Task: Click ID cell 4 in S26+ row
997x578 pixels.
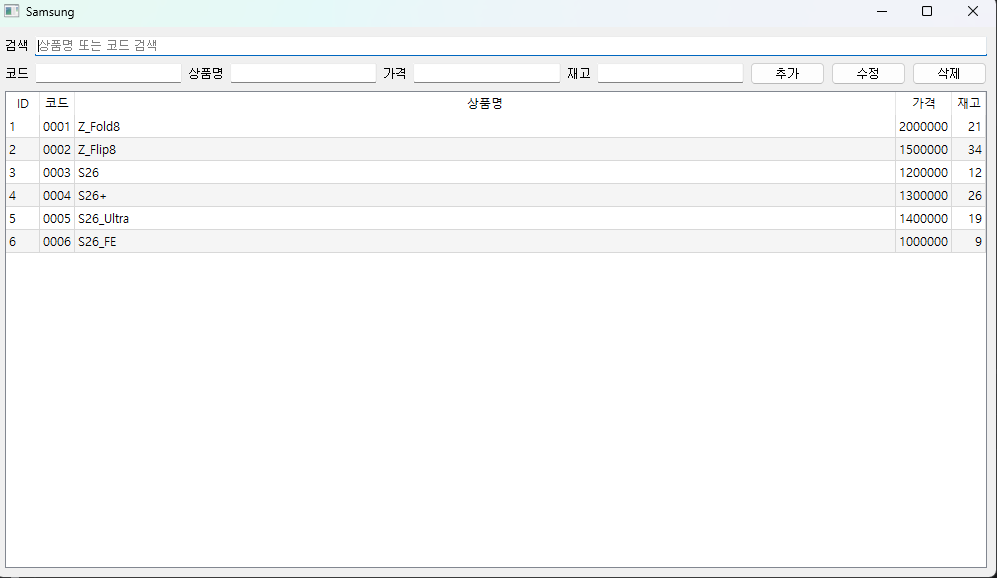Action: (23, 195)
